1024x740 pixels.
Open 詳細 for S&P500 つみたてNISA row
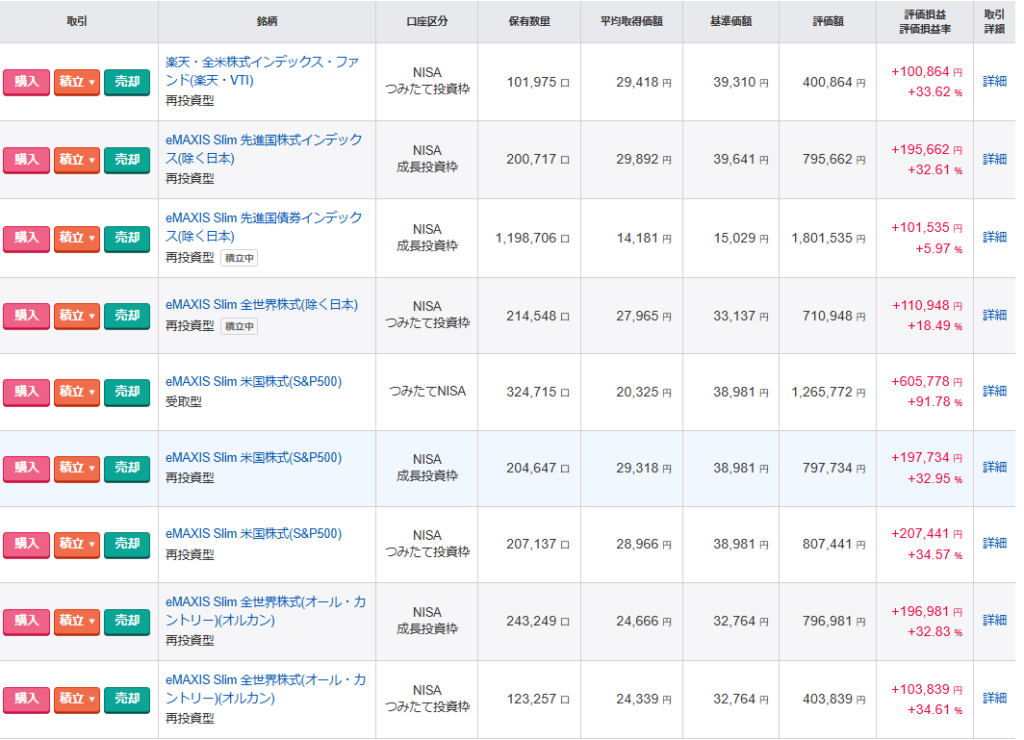point(994,391)
